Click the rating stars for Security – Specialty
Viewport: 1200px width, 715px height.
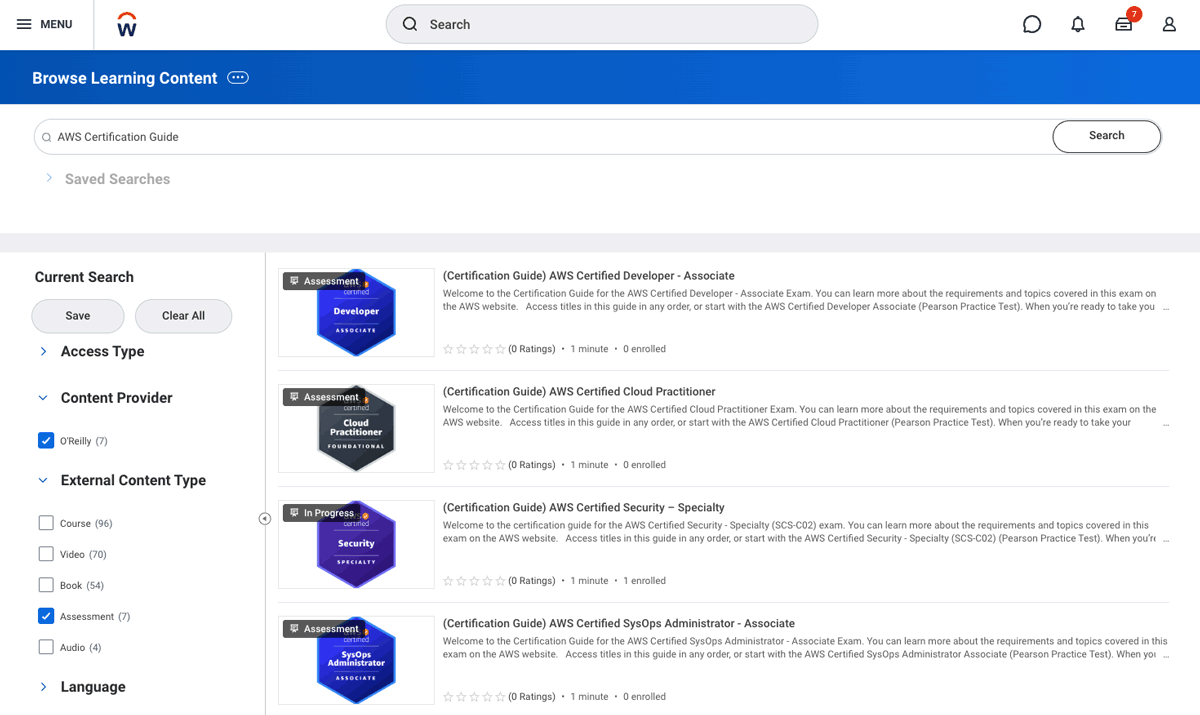474,581
